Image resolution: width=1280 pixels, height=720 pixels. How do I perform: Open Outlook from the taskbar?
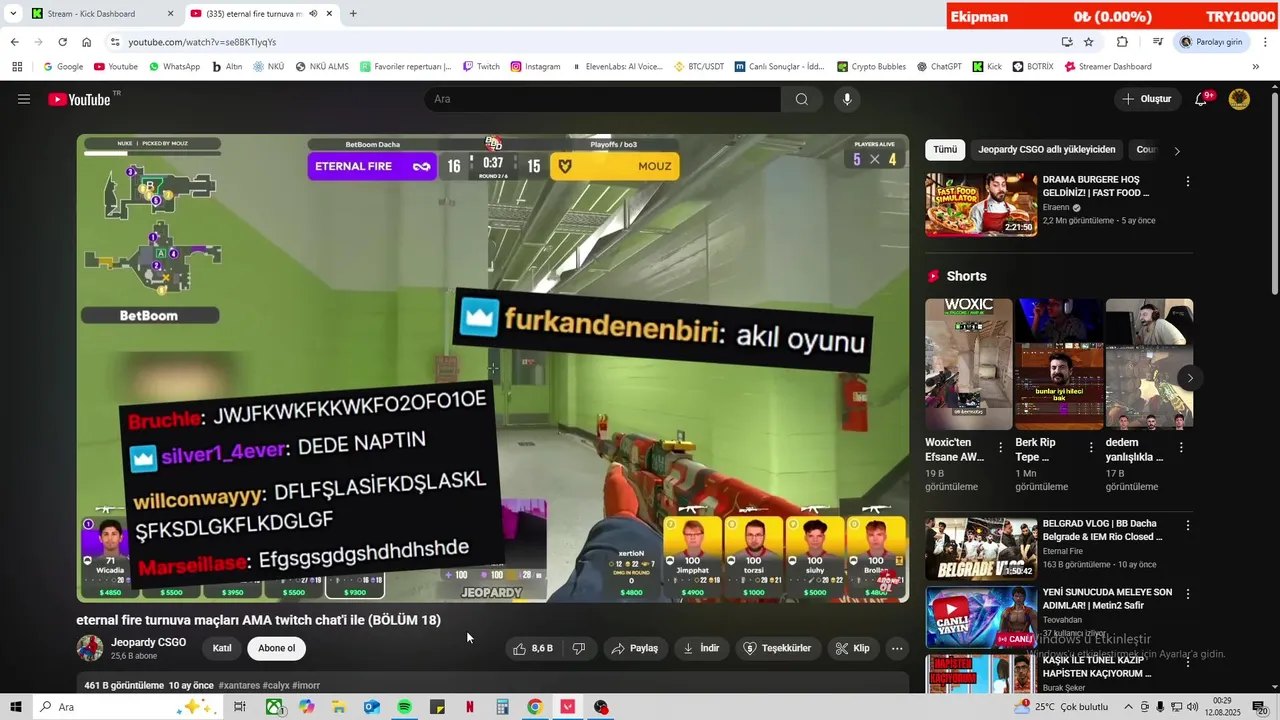[371, 707]
